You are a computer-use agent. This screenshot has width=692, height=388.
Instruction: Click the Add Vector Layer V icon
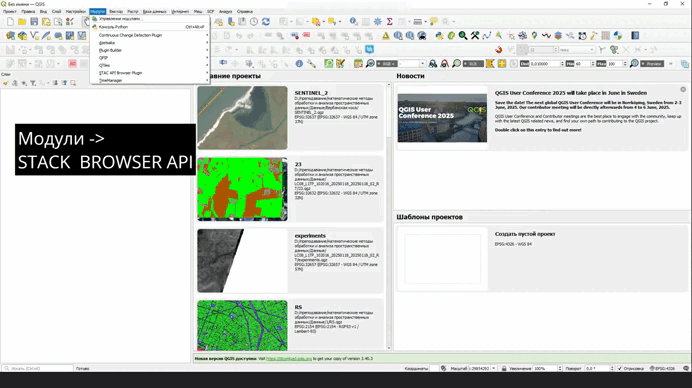[x=34, y=36]
